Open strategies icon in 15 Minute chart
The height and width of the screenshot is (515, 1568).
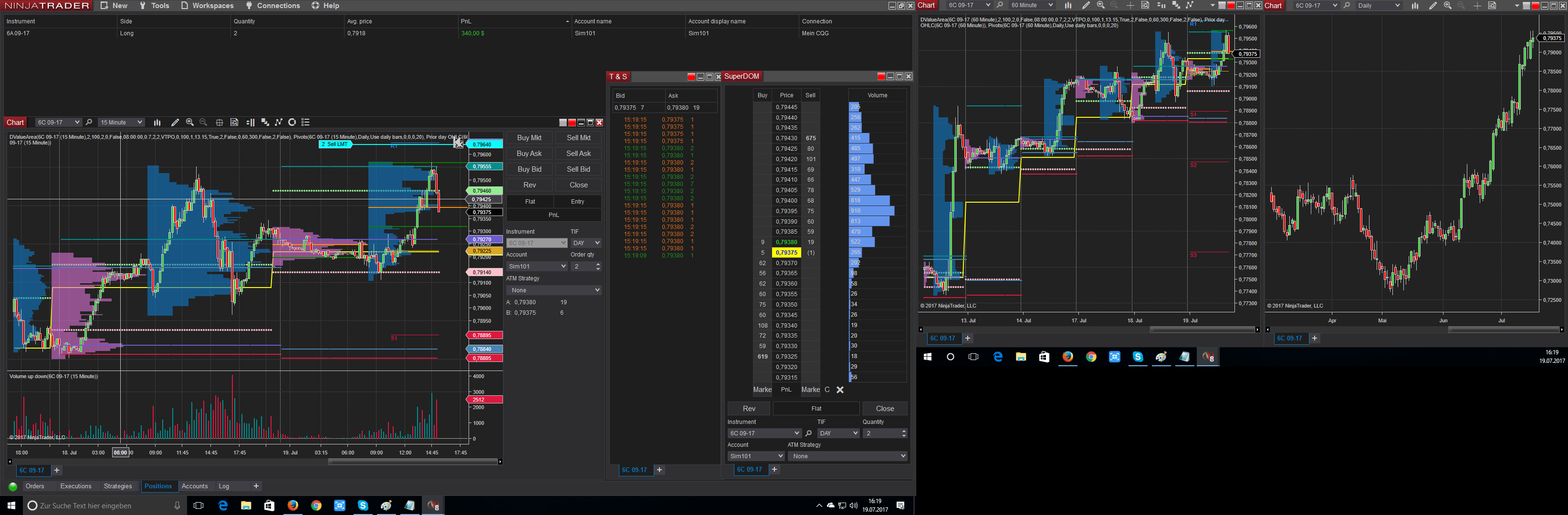pos(278,122)
